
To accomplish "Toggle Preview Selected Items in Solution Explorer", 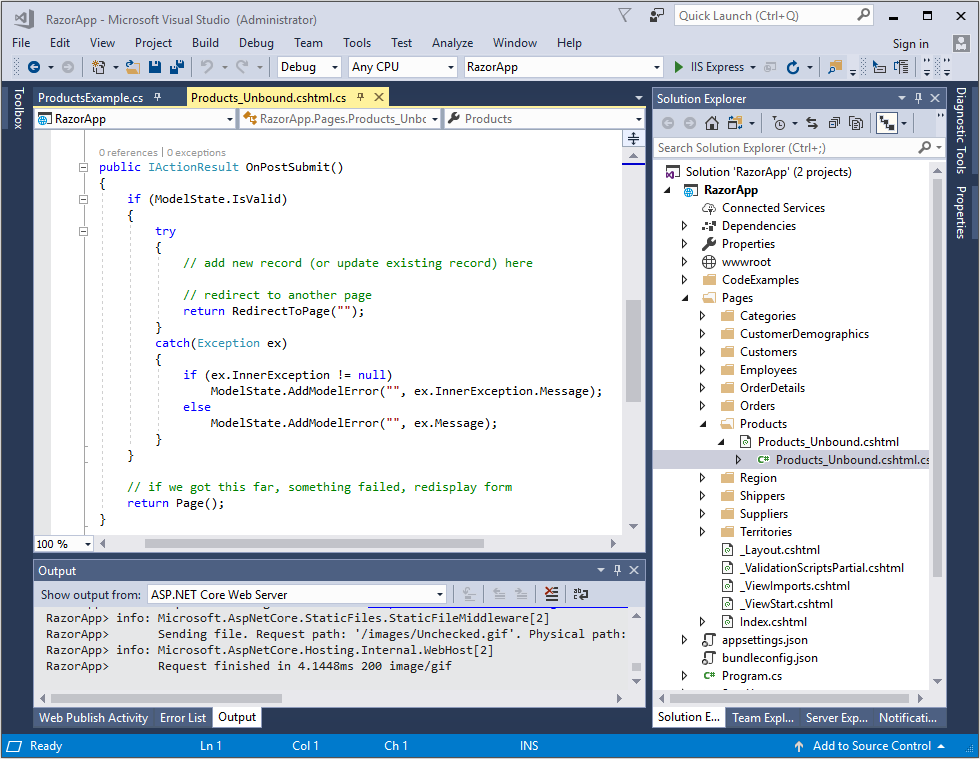I will (x=887, y=123).
